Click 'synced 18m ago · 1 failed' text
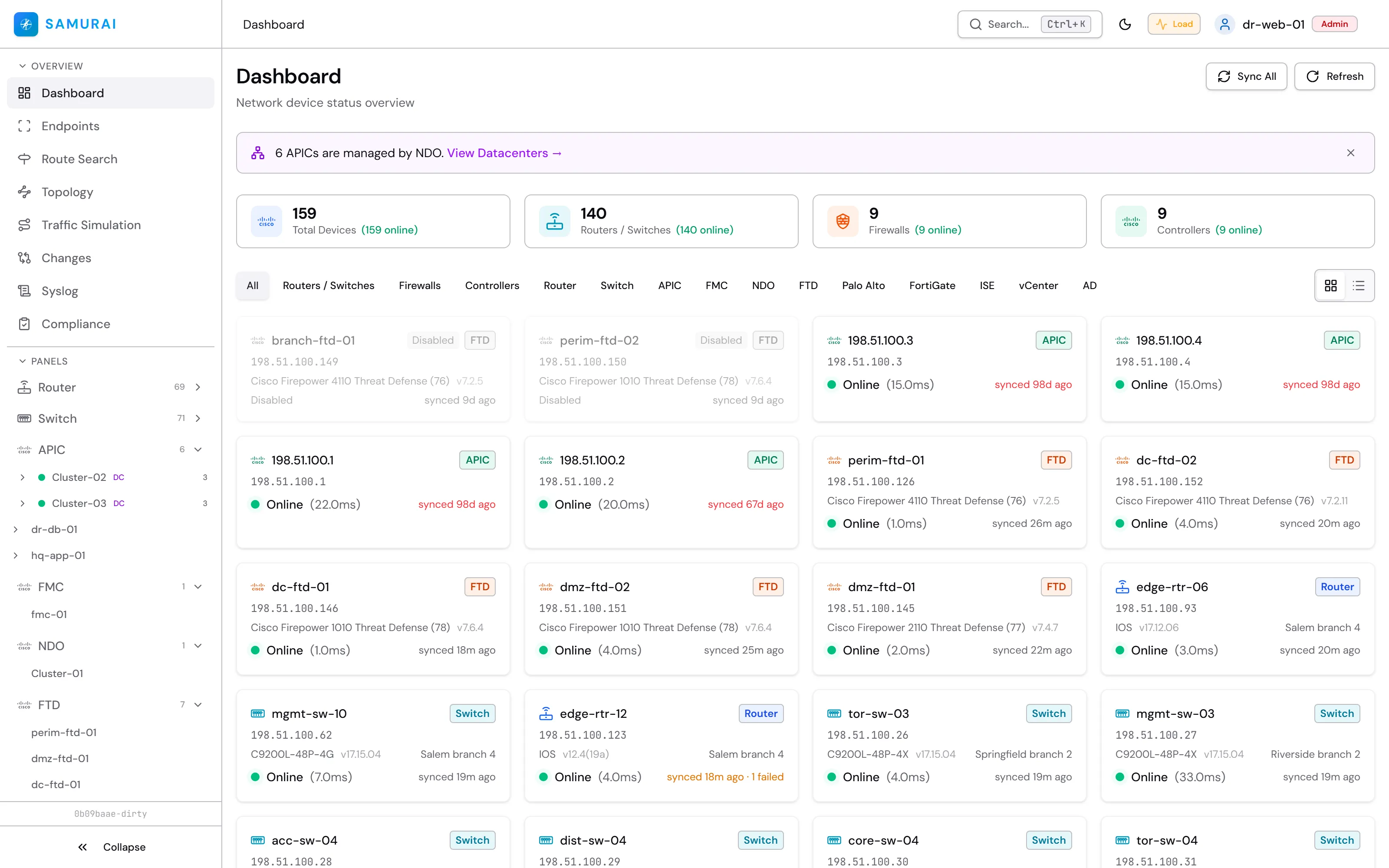This screenshot has height=868, width=1389. click(725, 777)
